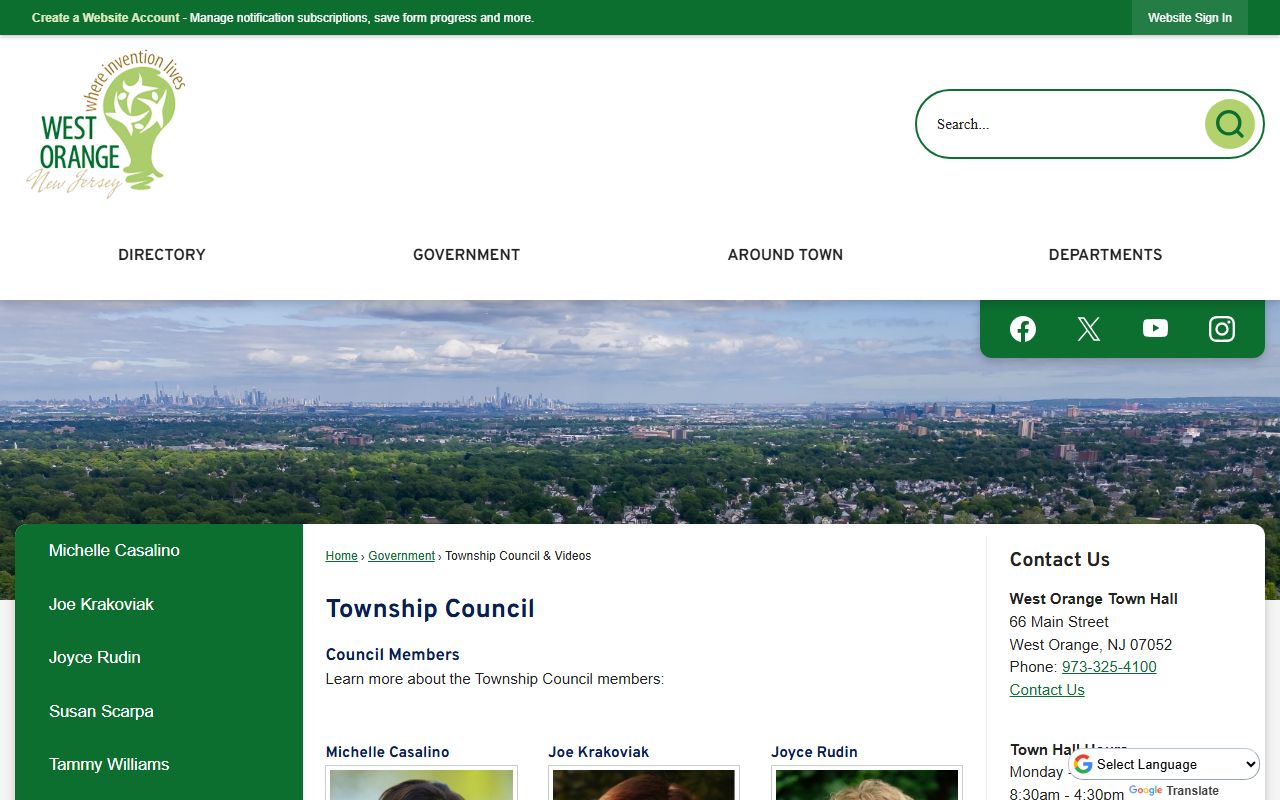Open the Select Language dropdown
Image resolution: width=1280 pixels, height=800 pixels.
coord(1166,764)
